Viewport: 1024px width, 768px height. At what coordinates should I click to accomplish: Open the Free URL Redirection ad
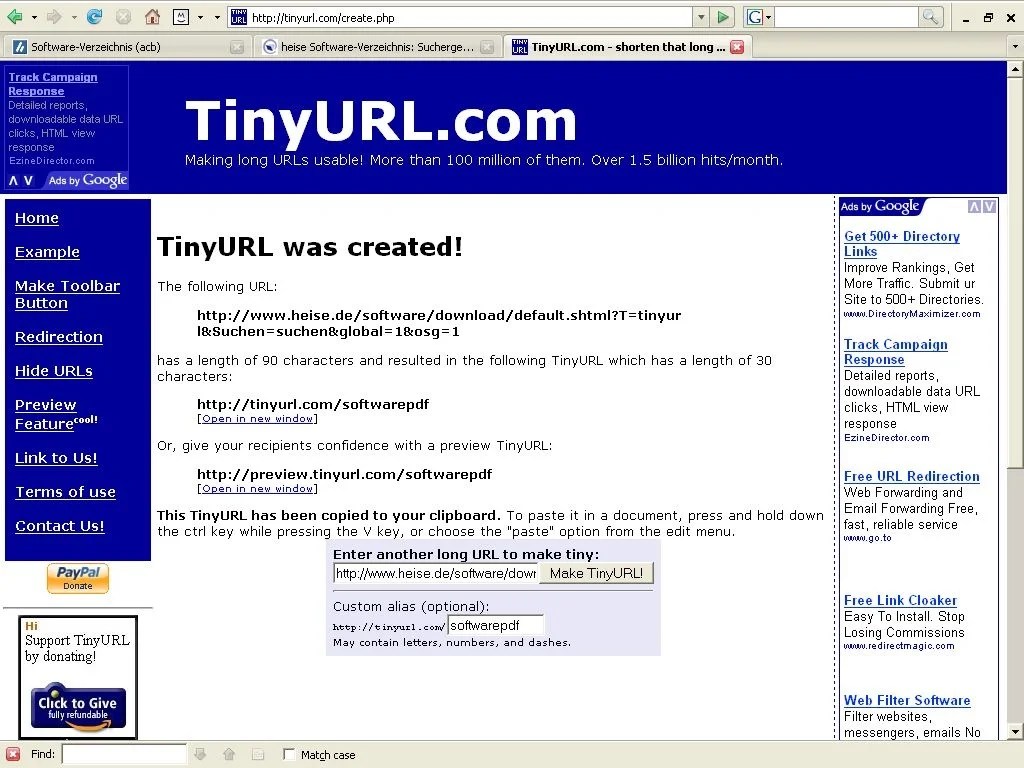[x=911, y=476]
